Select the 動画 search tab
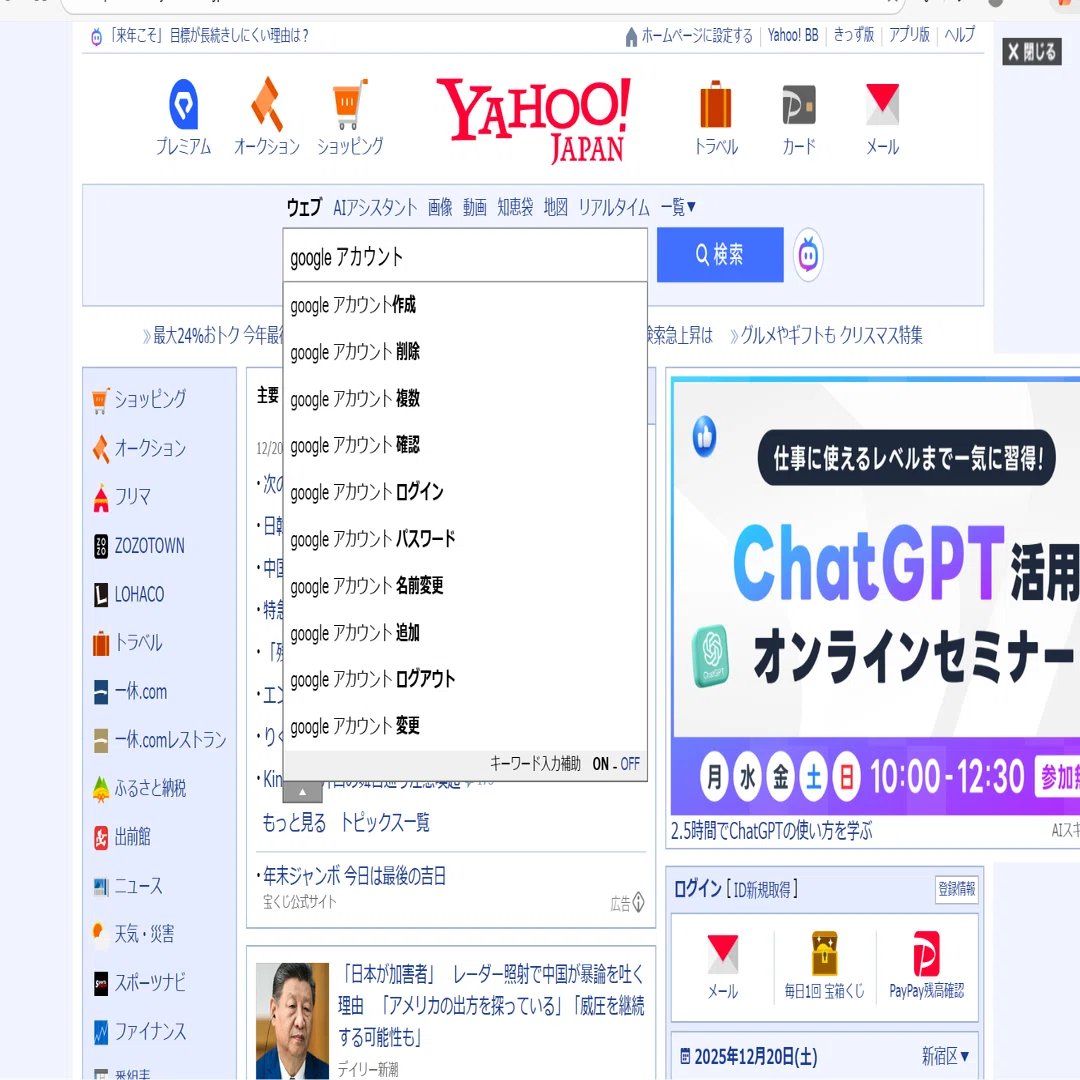Screen dimensions: 1080x1080 [x=475, y=207]
